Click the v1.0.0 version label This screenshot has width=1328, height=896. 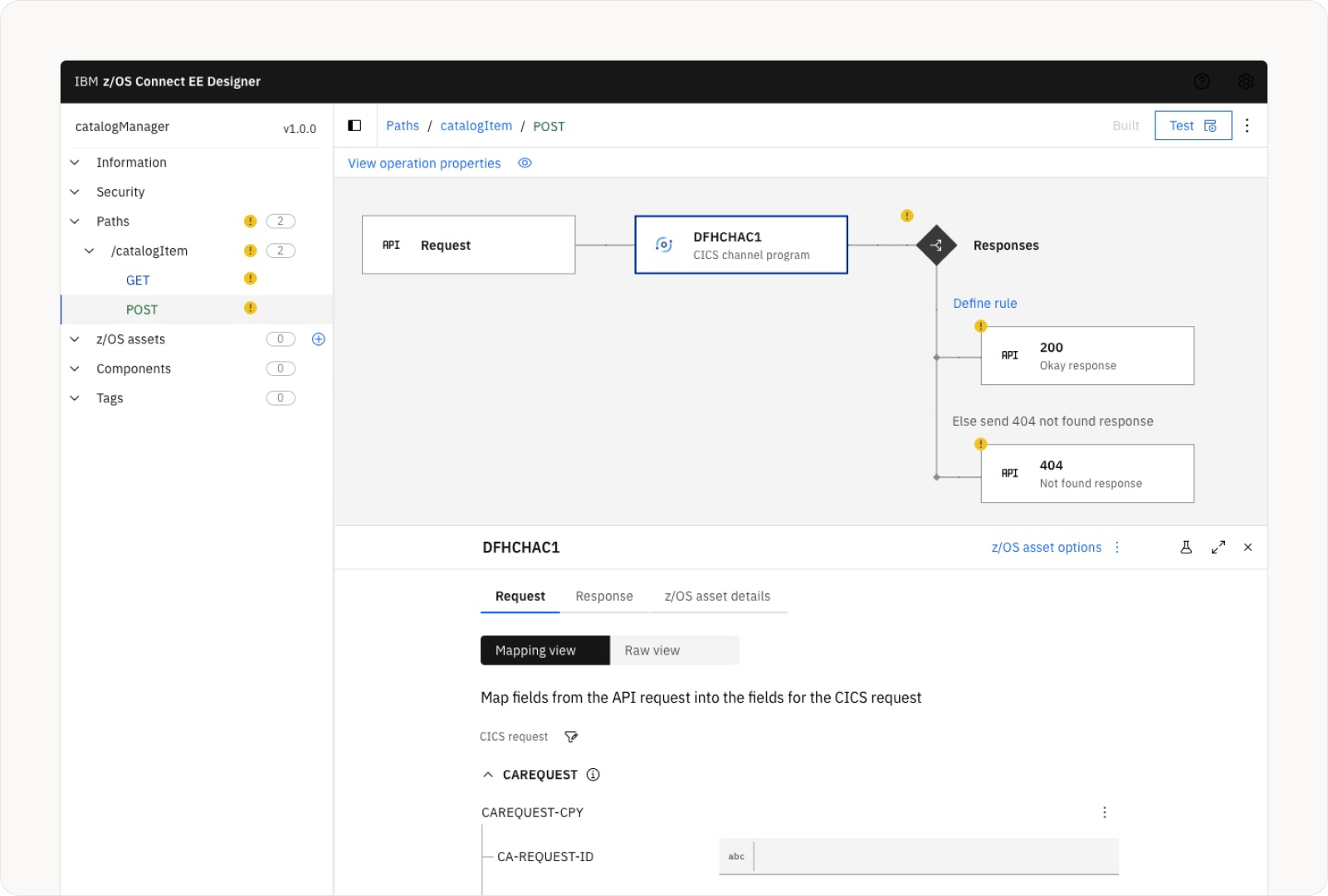point(300,129)
